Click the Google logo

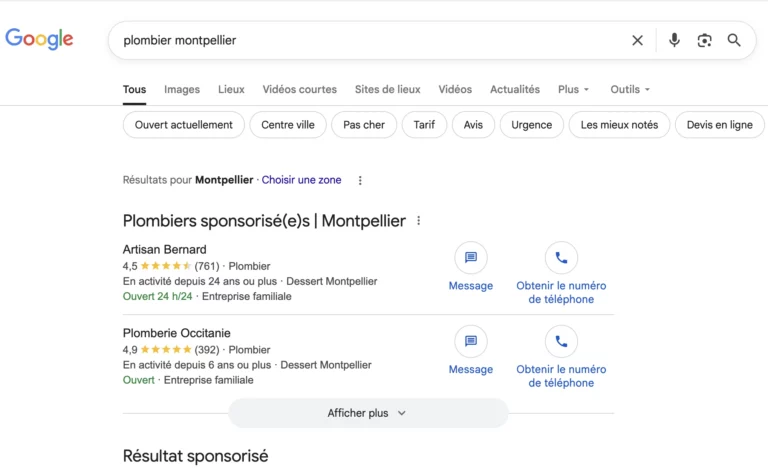pos(39,39)
